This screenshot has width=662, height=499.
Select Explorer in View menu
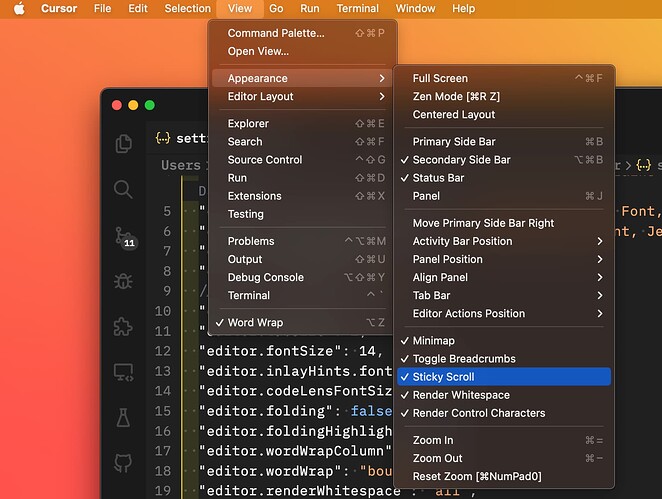pos(302,123)
